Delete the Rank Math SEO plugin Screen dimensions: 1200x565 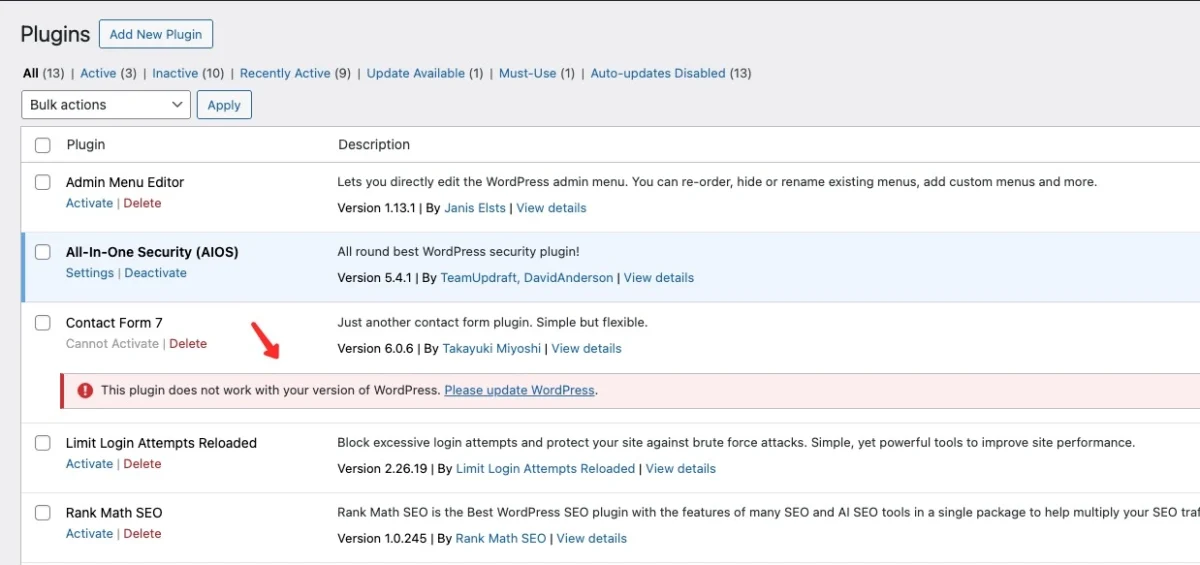[142, 533]
